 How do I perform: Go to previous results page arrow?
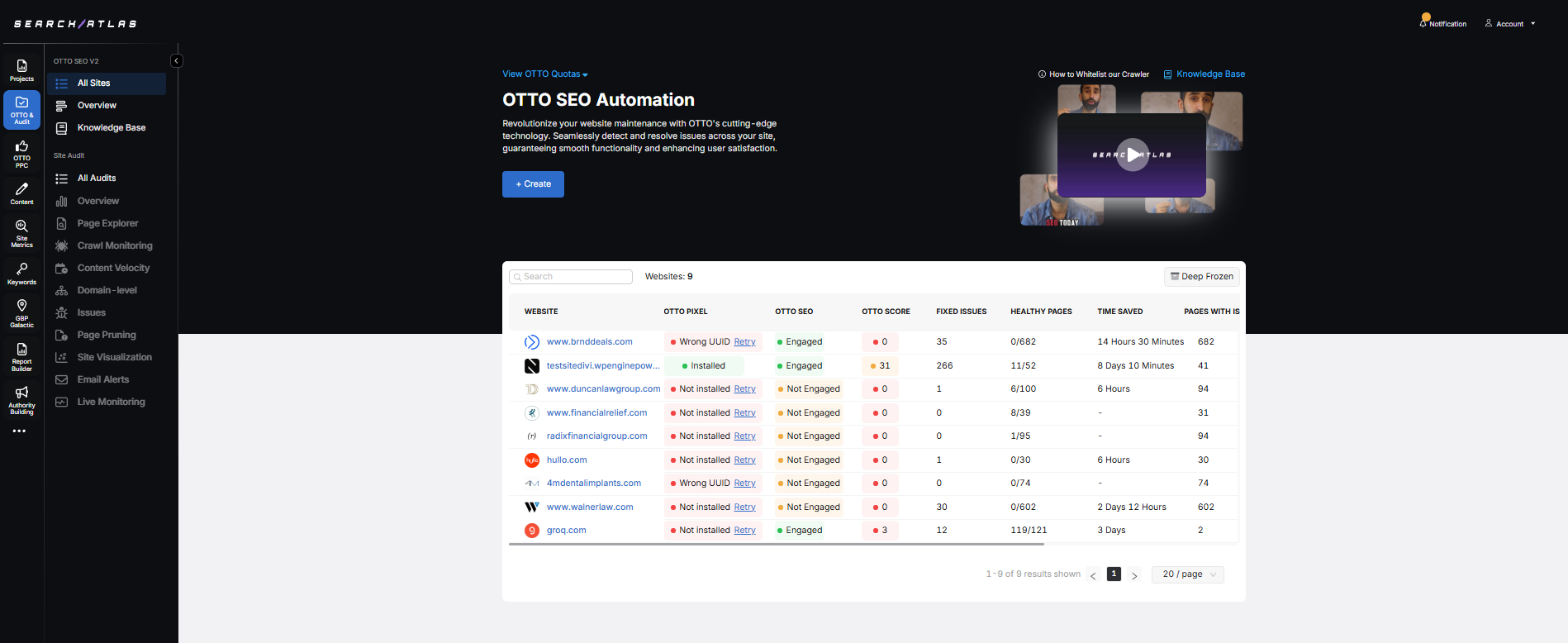tap(1093, 576)
